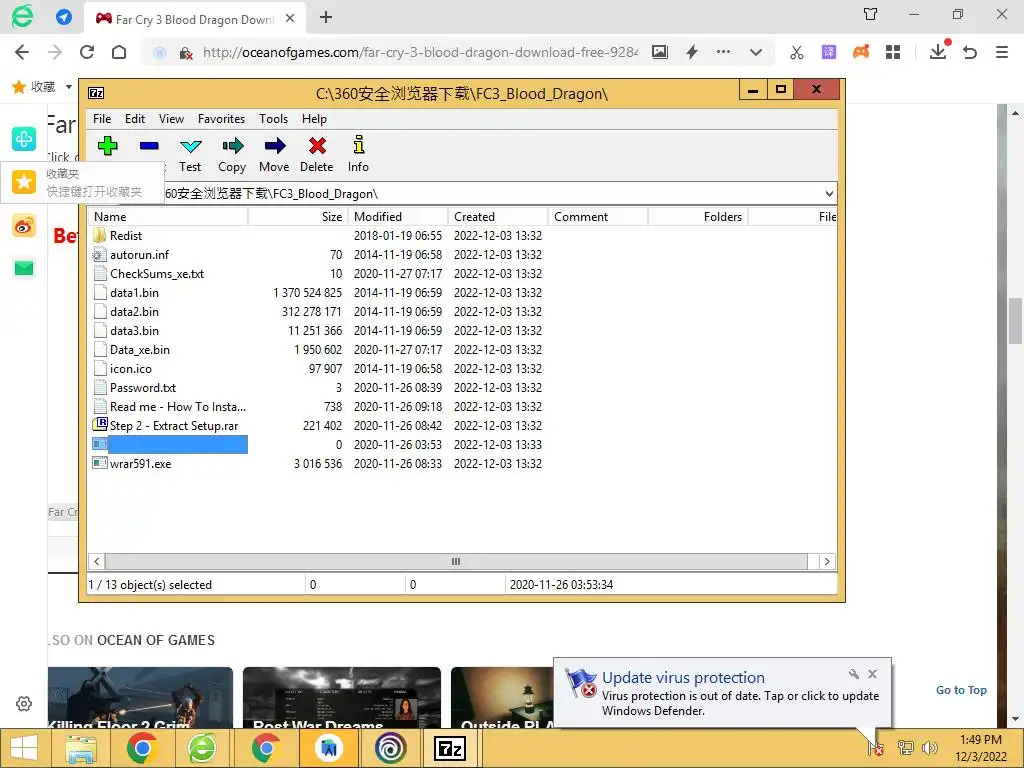This screenshot has width=1024, height=768.
Task: Open the Tools menu in 7-Zip
Action: point(273,119)
